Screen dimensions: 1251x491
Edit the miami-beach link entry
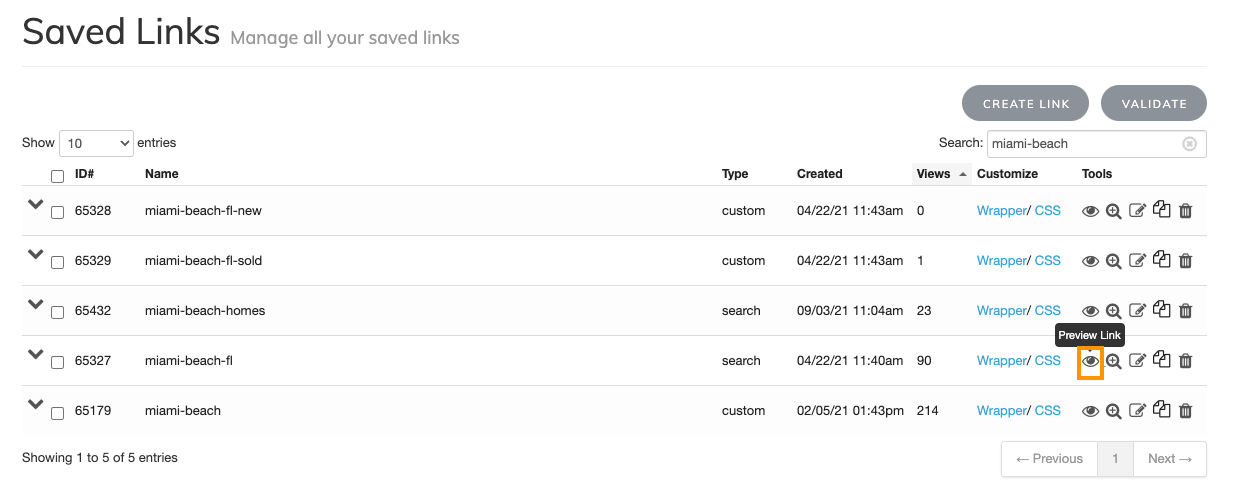click(x=1137, y=411)
